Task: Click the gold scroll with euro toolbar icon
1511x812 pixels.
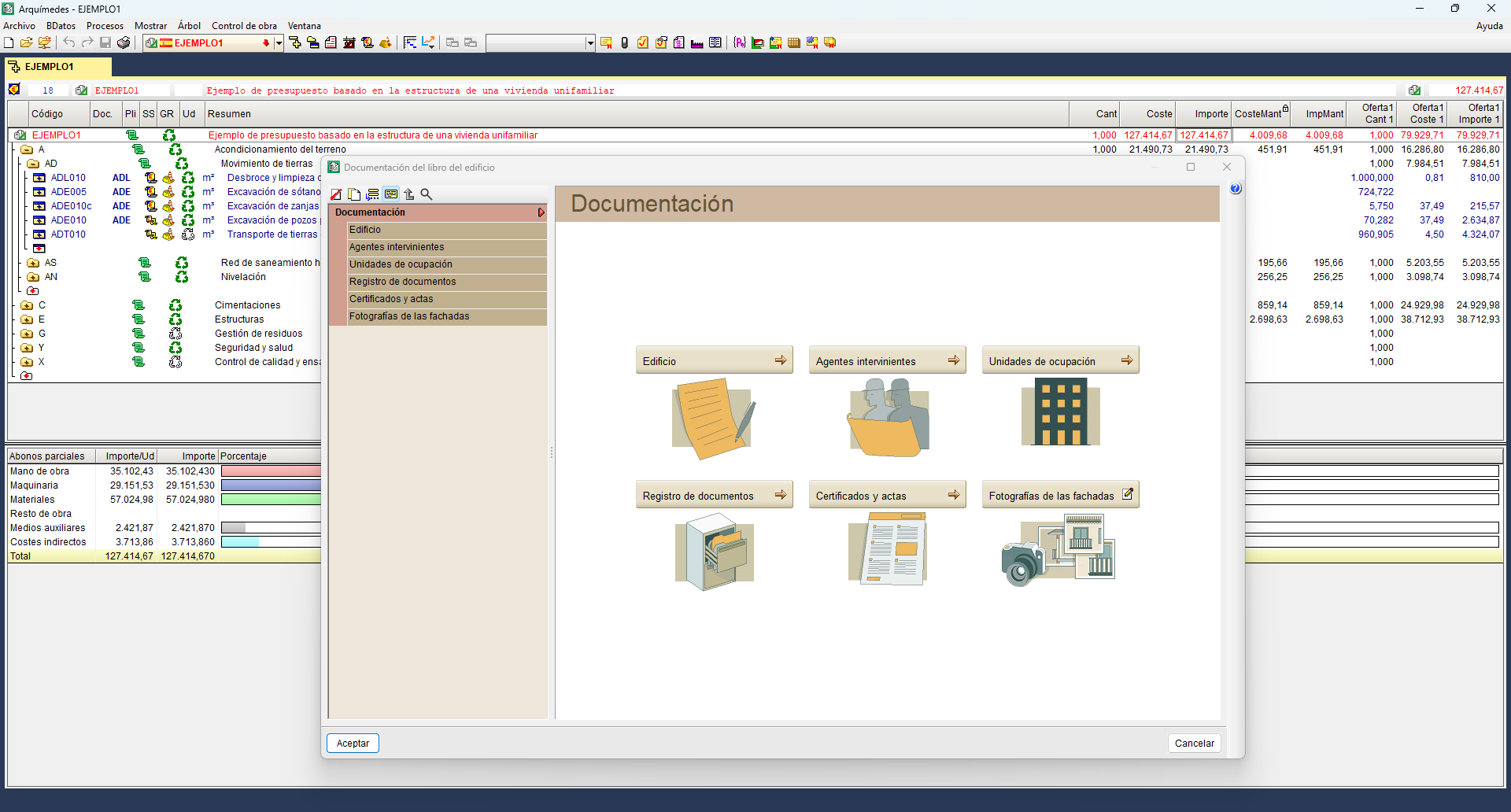Action: [368, 42]
